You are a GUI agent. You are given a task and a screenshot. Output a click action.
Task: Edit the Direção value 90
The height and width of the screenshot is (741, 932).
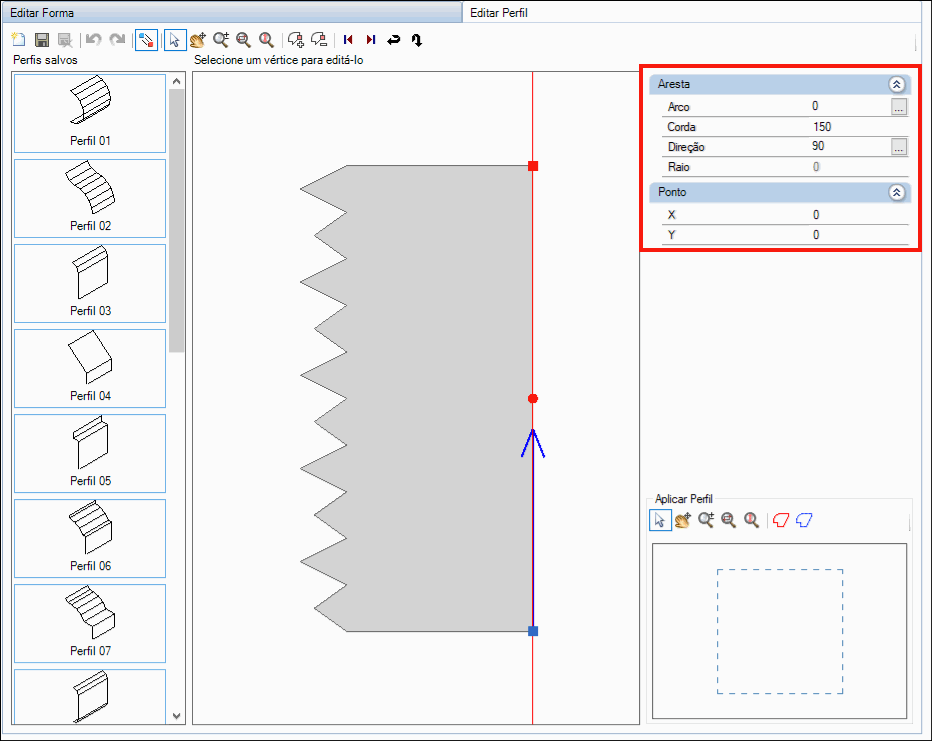850,146
